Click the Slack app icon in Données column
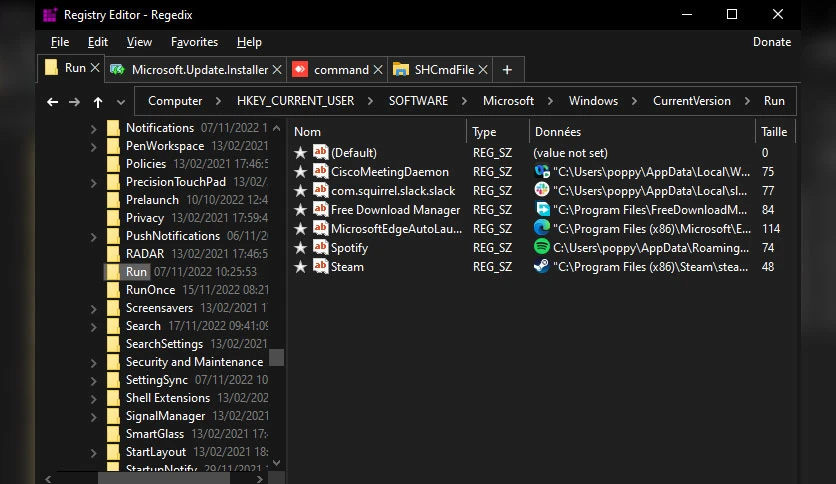836x484 pixels. coord(542,190)
